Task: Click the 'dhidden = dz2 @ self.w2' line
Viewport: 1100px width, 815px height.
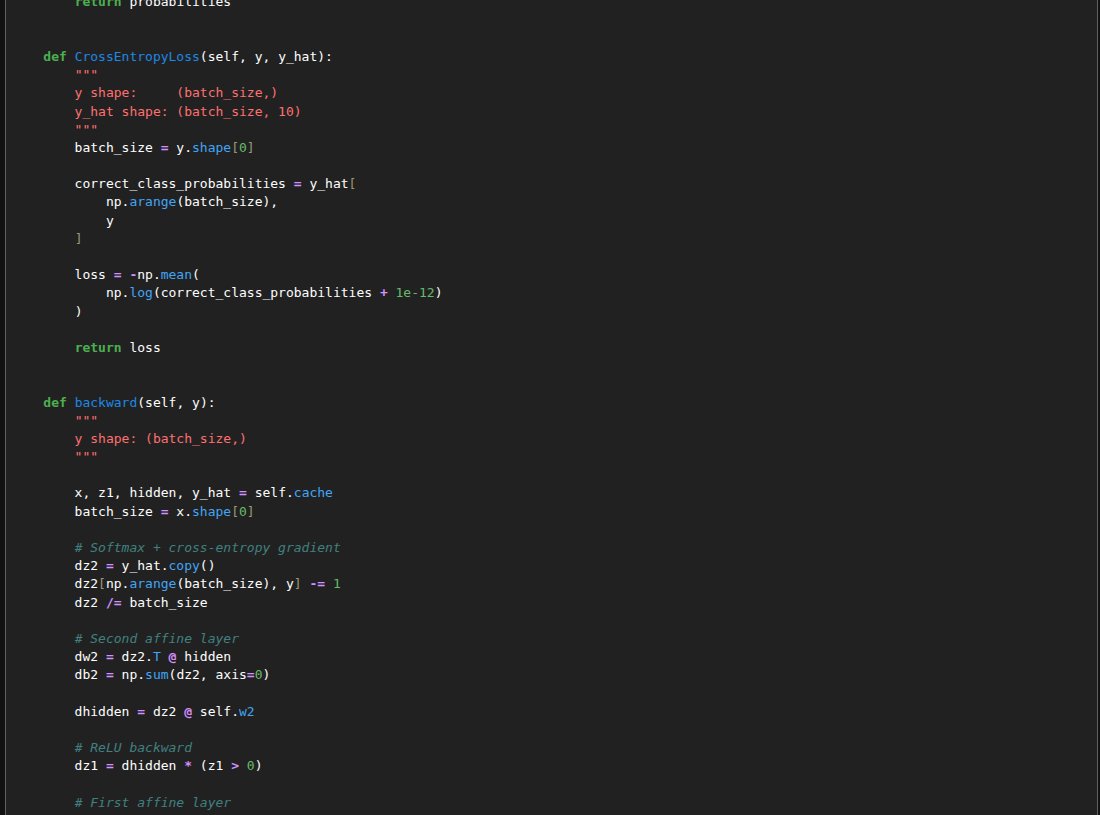Action: click(x=164, y=712)
